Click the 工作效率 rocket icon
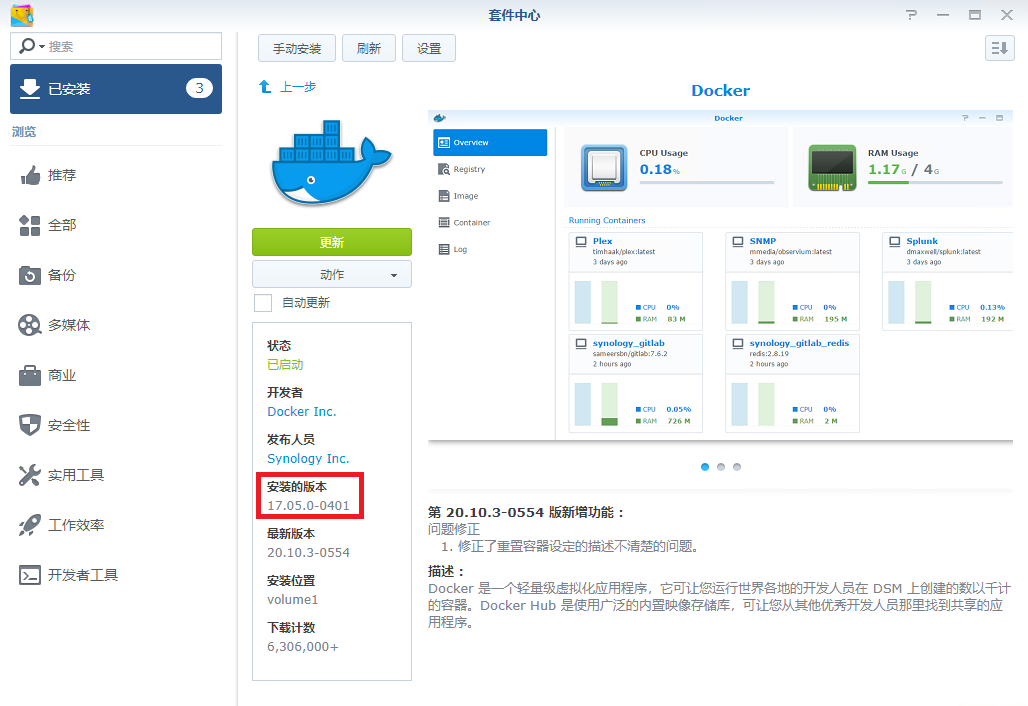The image size is (1028, 706). tap(30, 526)
